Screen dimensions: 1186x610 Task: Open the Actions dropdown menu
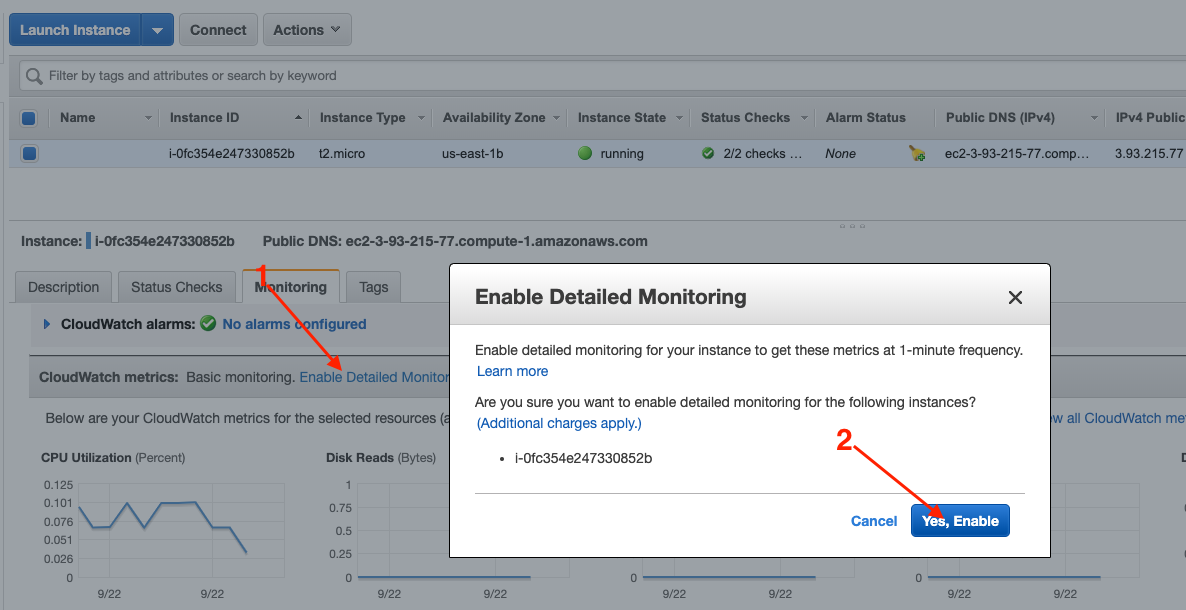point(307,30)
